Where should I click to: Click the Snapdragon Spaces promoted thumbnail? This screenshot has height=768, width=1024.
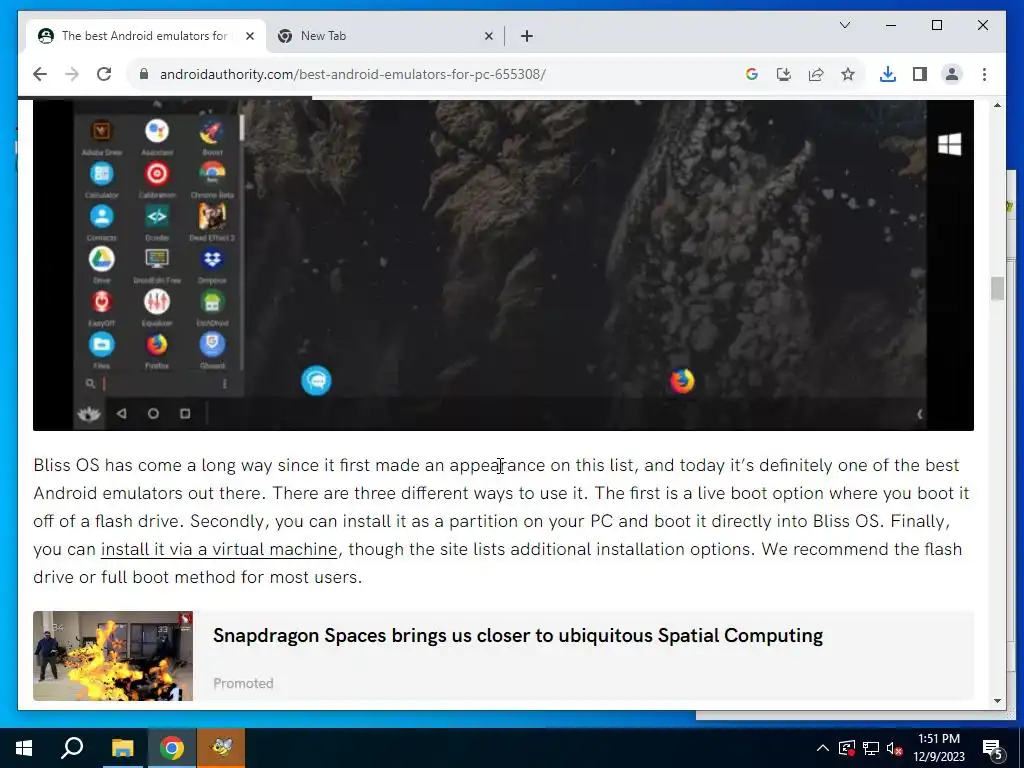tap(113, 656)
